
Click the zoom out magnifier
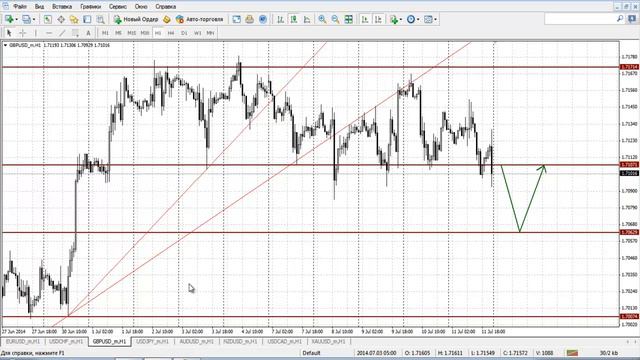point(335,19)
